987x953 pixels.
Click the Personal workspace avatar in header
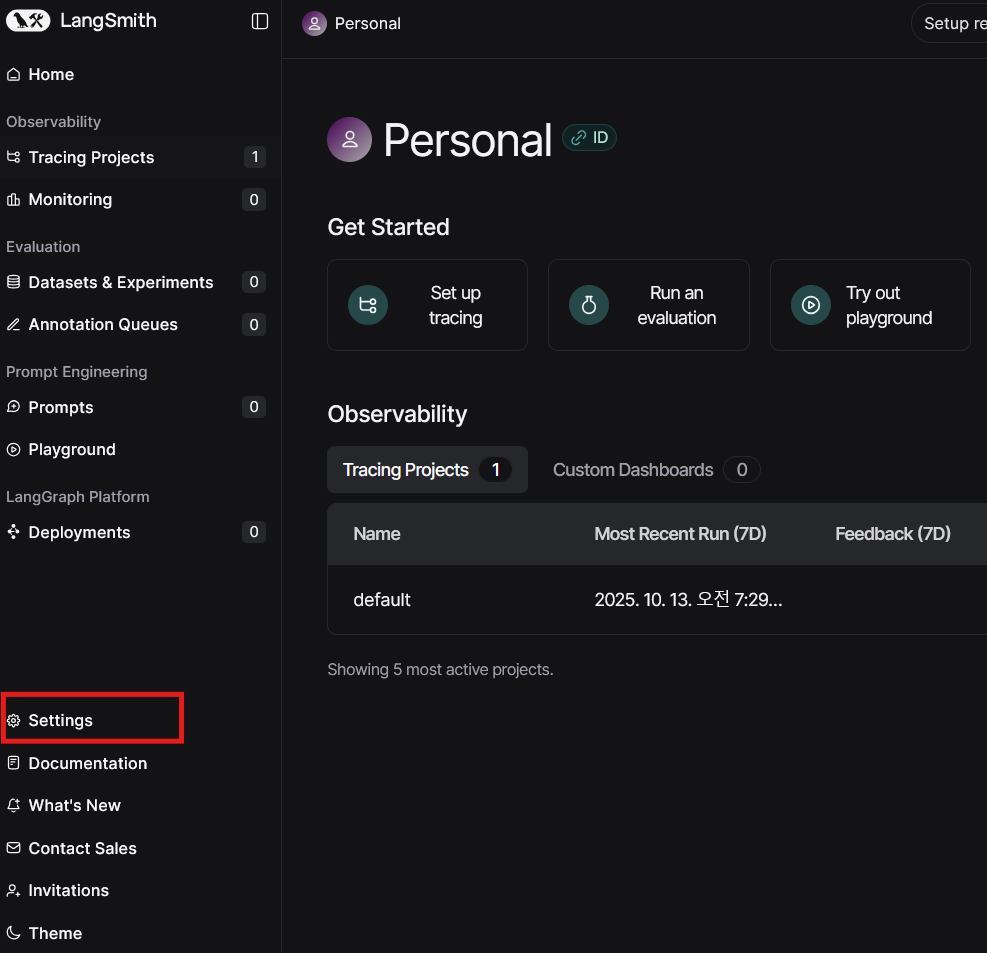tap(314, 24)
